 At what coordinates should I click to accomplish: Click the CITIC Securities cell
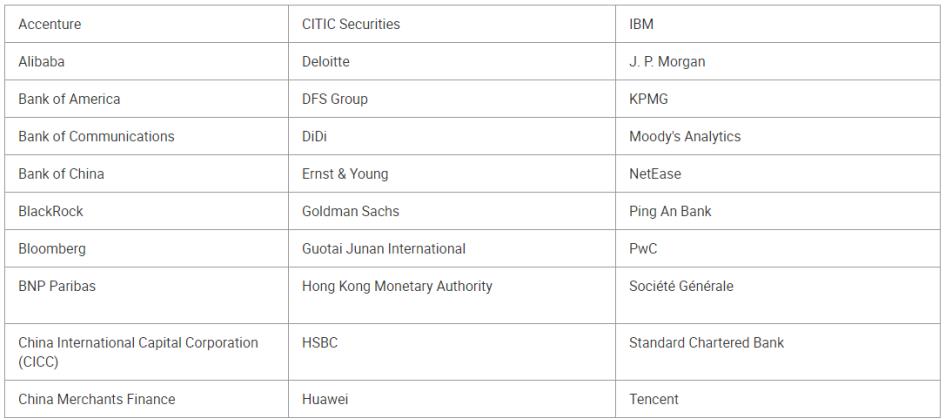(x=350, y=25)
